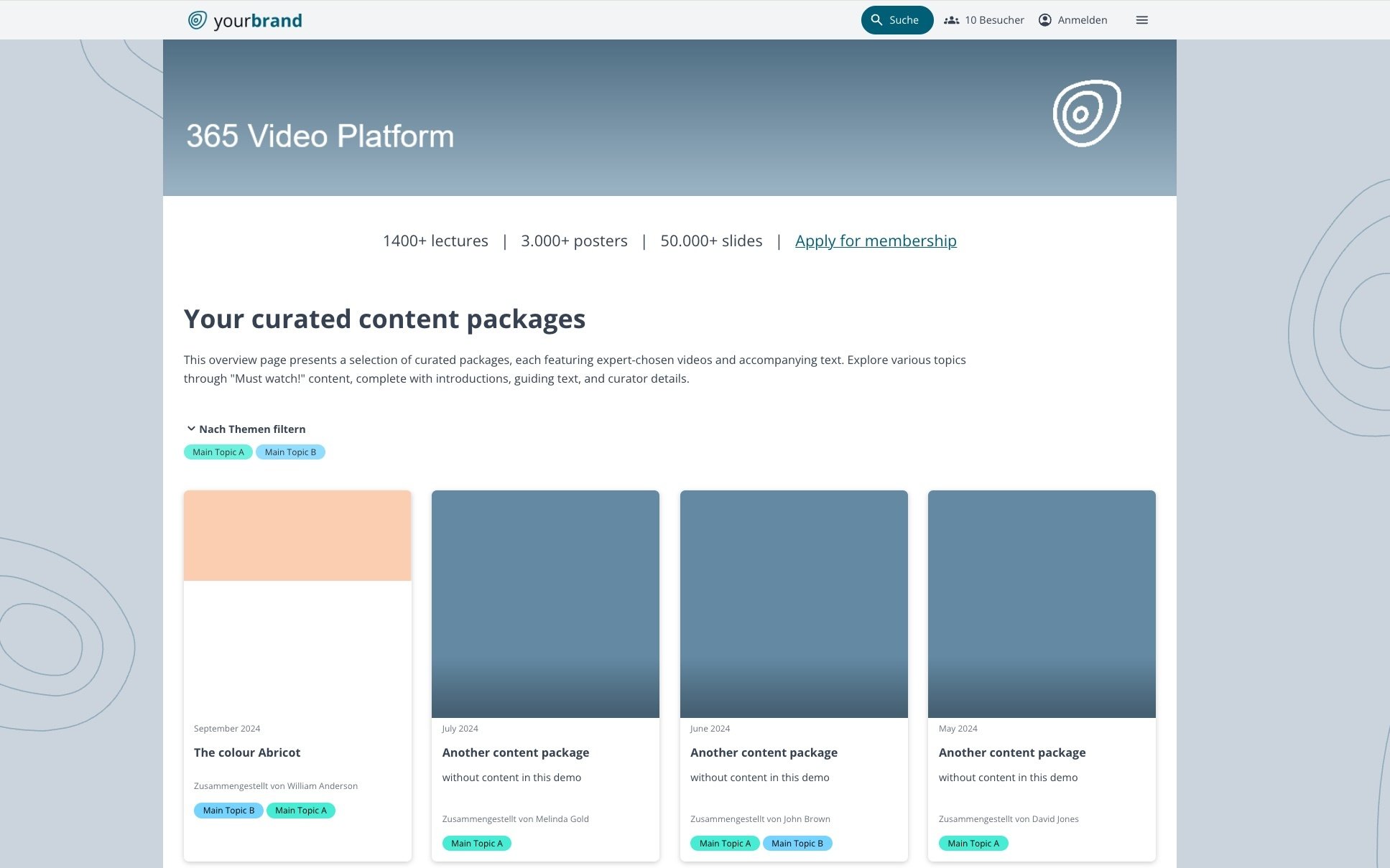Click the 365 Video Platform banner title
This screenshot has height=868, width=1390.
(320, 136)
